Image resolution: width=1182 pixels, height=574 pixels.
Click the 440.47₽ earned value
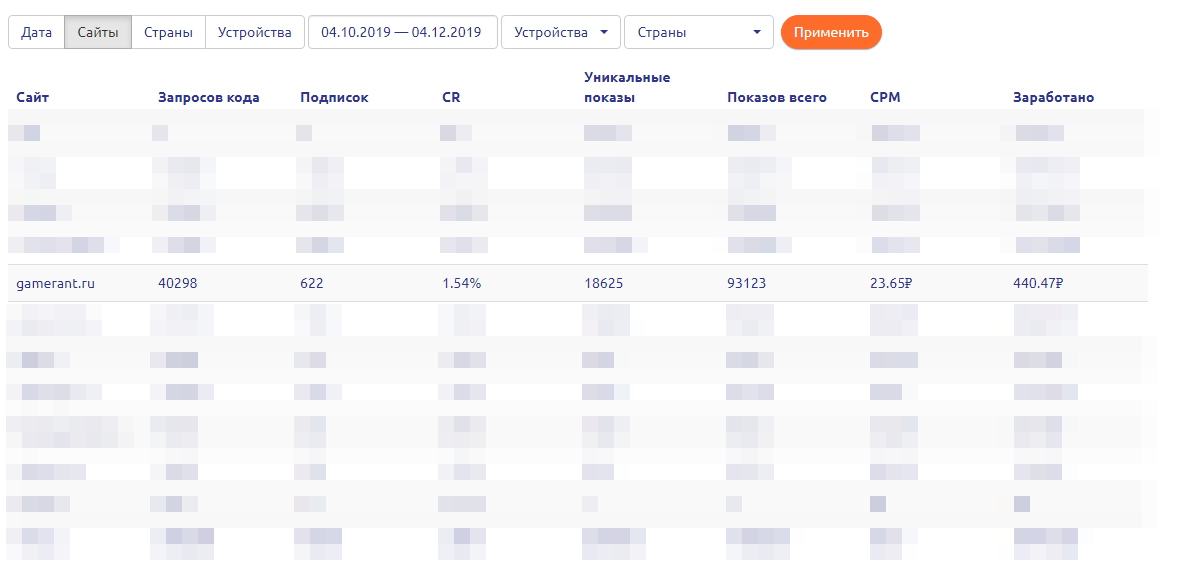click(1037, 283)
